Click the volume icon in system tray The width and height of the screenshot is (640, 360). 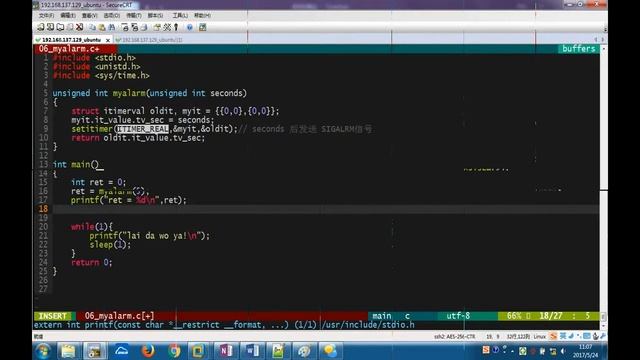563,351
